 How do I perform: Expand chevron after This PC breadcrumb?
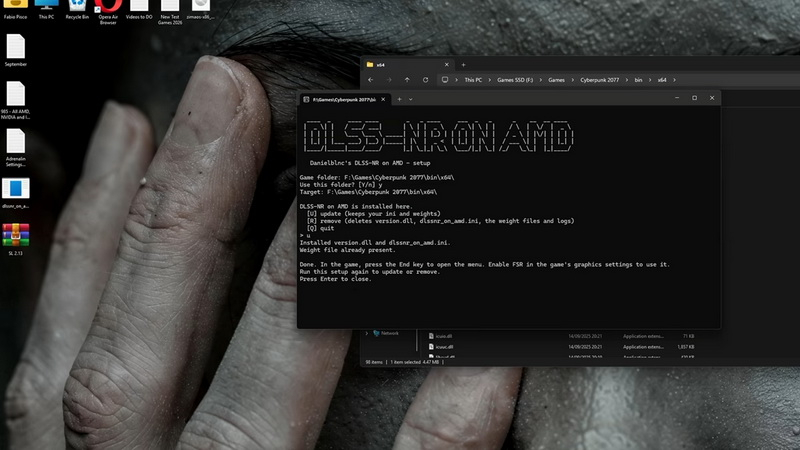coord(489,80)
